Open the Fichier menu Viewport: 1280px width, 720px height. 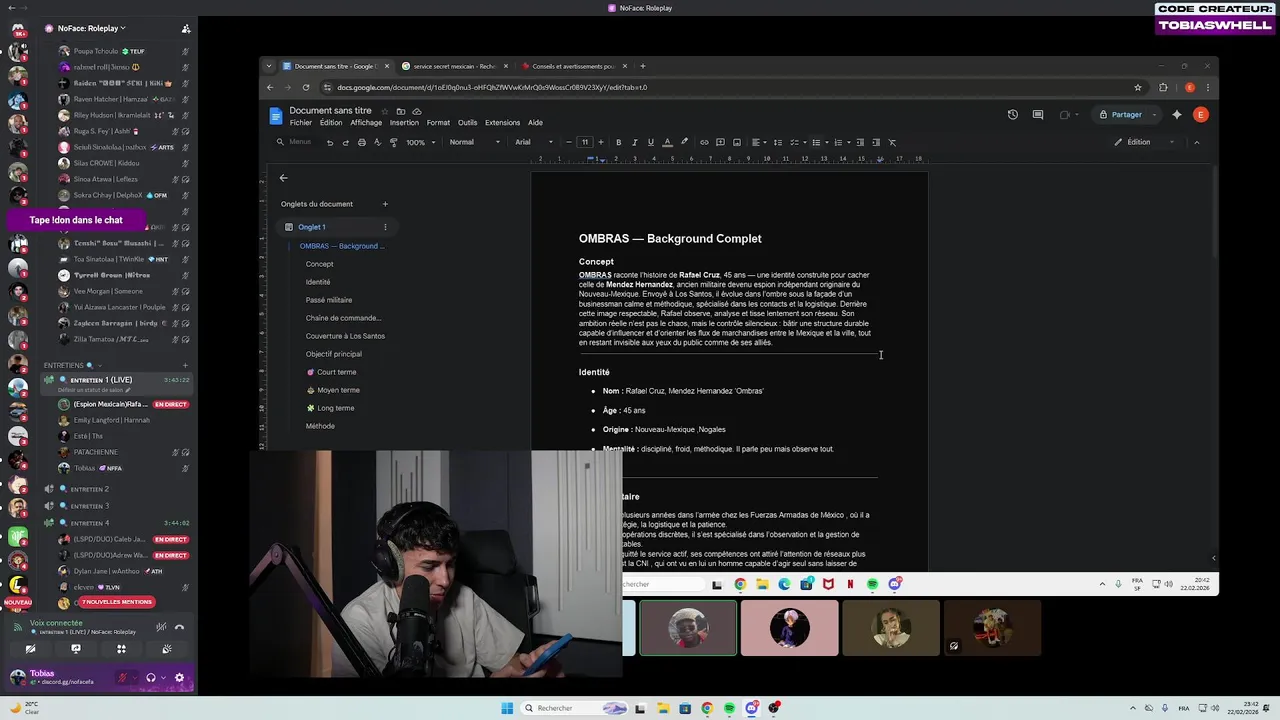click(301, 123)
